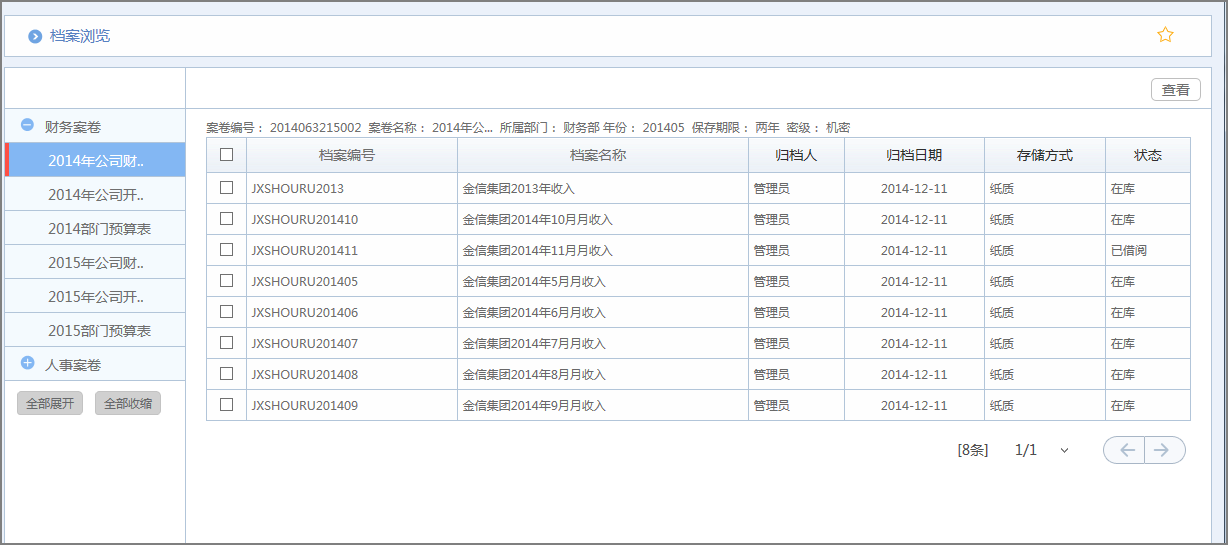Click the 查看 button

click(1175, 90)
